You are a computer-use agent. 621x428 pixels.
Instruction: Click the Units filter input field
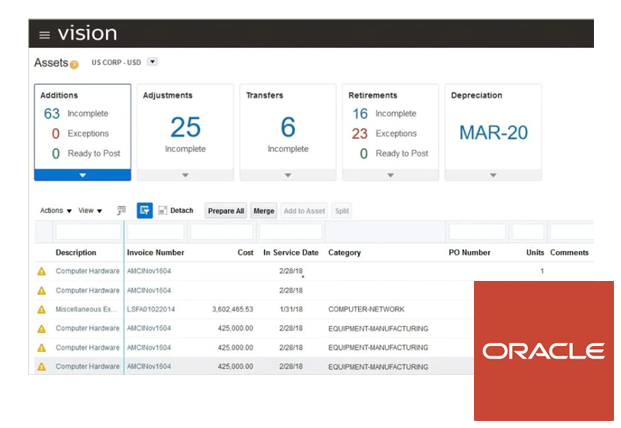coord(528,232)
